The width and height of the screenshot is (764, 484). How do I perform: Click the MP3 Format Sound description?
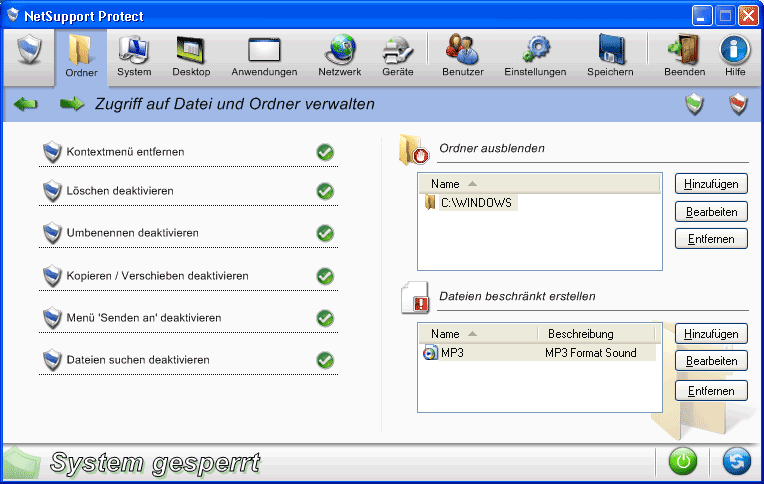(591, 353)
